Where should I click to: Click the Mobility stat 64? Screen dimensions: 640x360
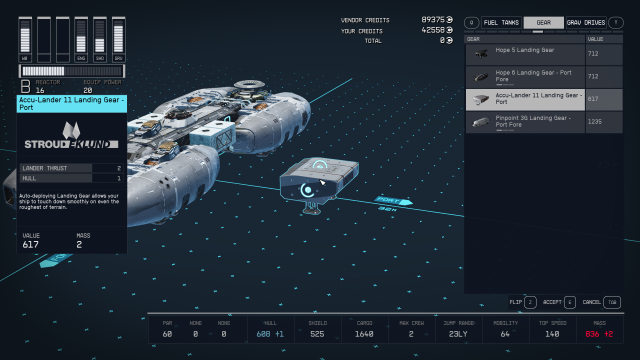pyautogui.click(x=505, y=330)
